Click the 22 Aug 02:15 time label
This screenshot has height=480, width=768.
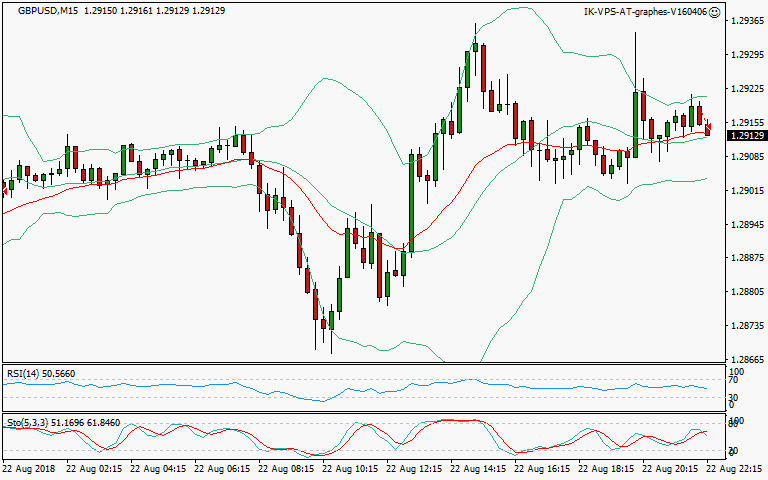94,469
